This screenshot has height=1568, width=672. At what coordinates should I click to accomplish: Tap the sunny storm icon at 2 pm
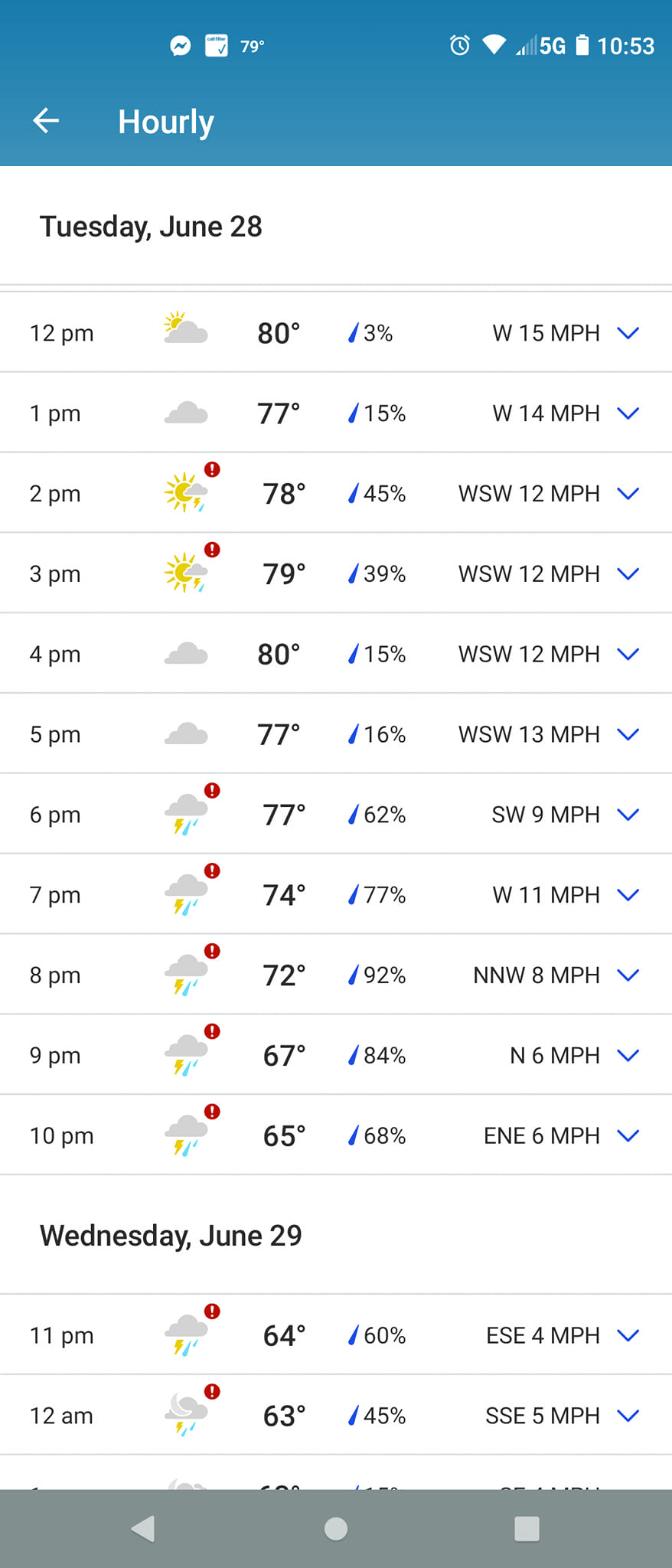click(x=185, y=493)
